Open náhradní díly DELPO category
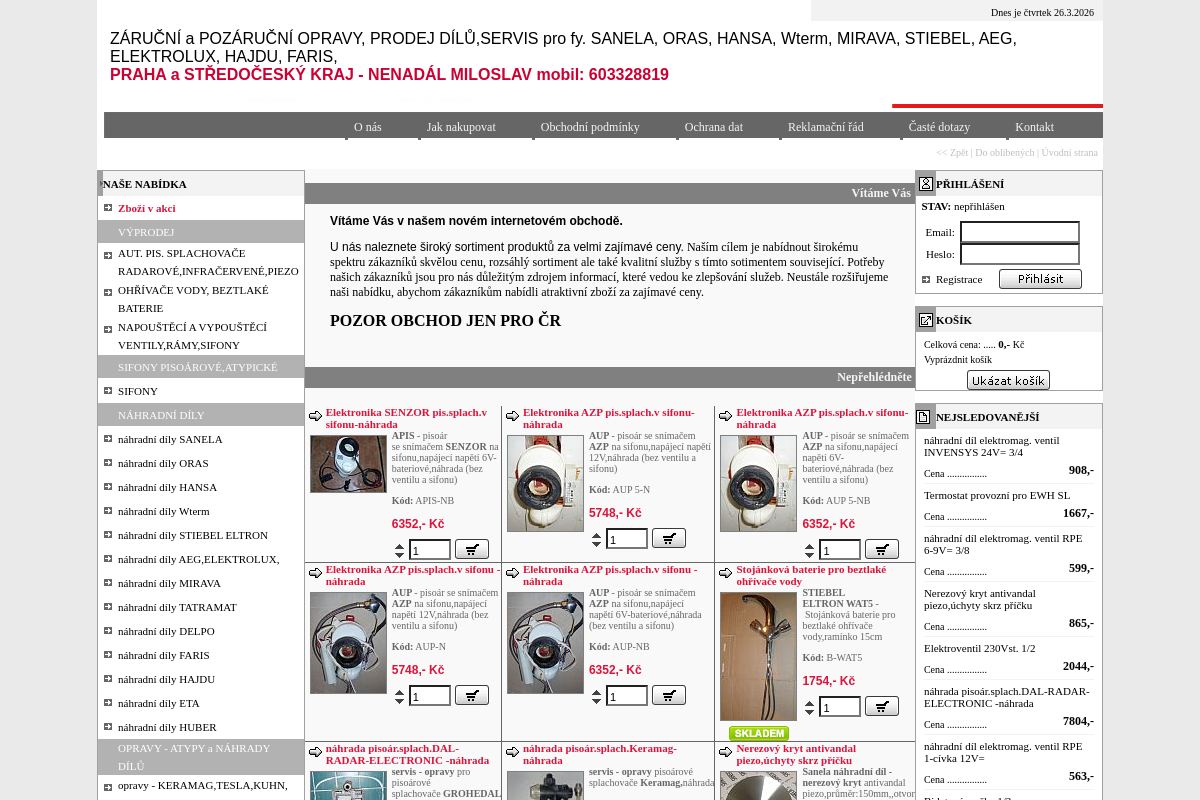1200x800 pixels. [x=166, y=631]
